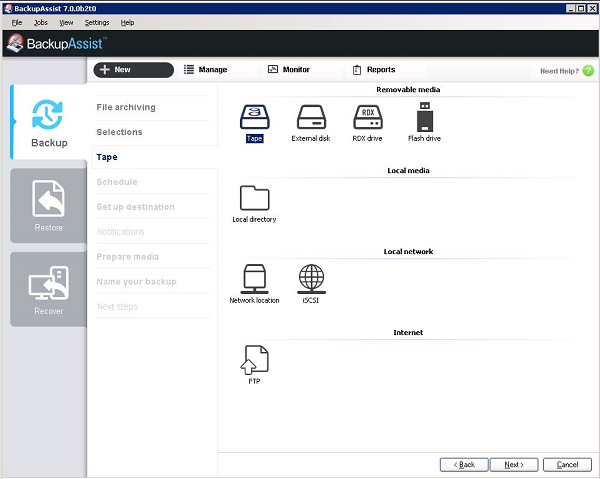Go to the Schedule step
Viewport: 600px width, 479px height.
152,182
